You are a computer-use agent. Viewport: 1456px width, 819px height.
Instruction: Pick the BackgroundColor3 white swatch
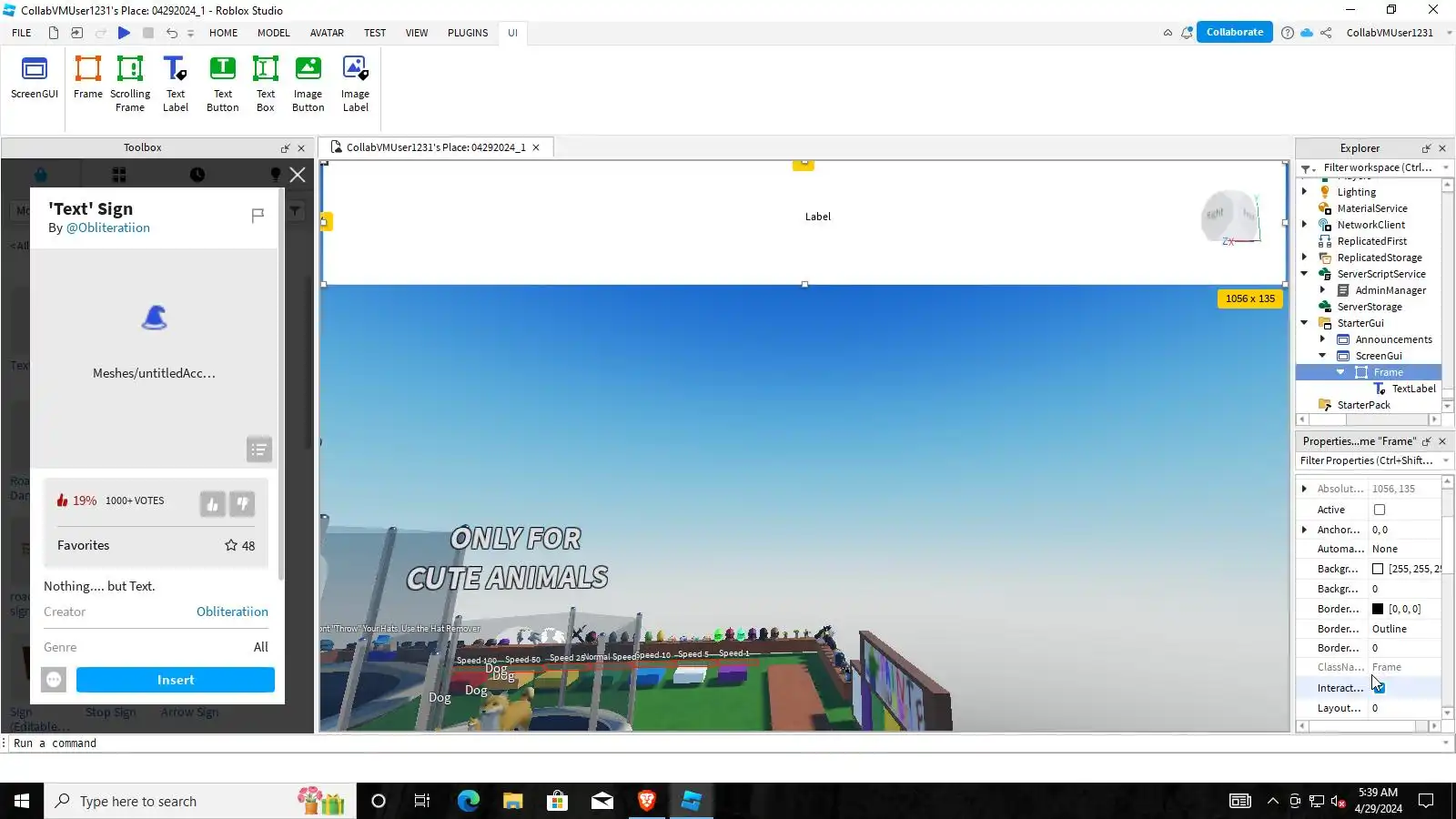coord(1378,569)
